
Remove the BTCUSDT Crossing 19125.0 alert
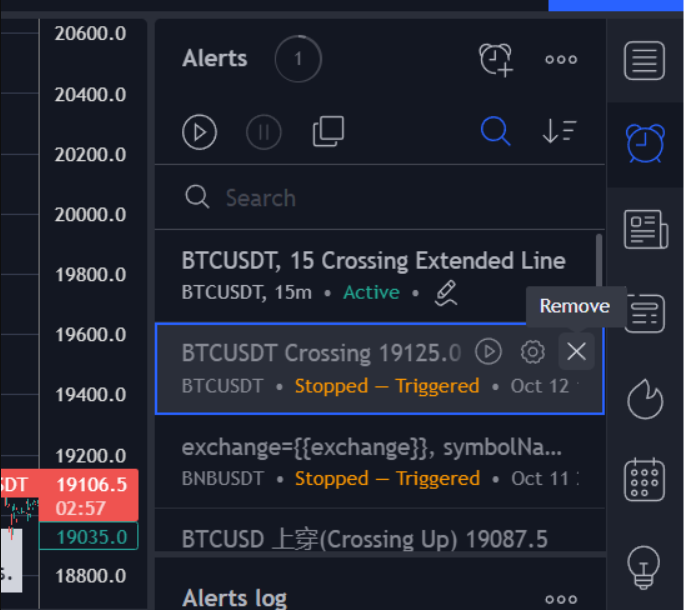[x=576, y=352]
